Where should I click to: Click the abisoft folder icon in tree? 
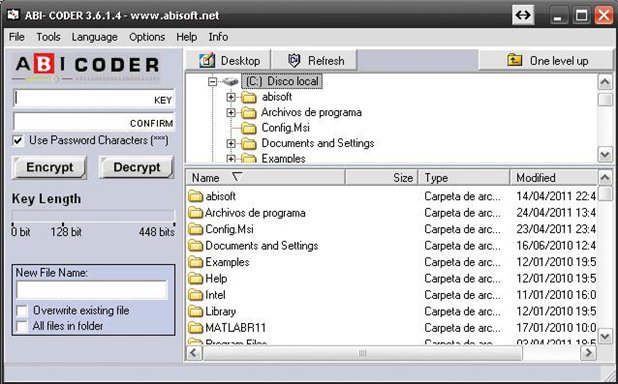click(x=249, y=97)
